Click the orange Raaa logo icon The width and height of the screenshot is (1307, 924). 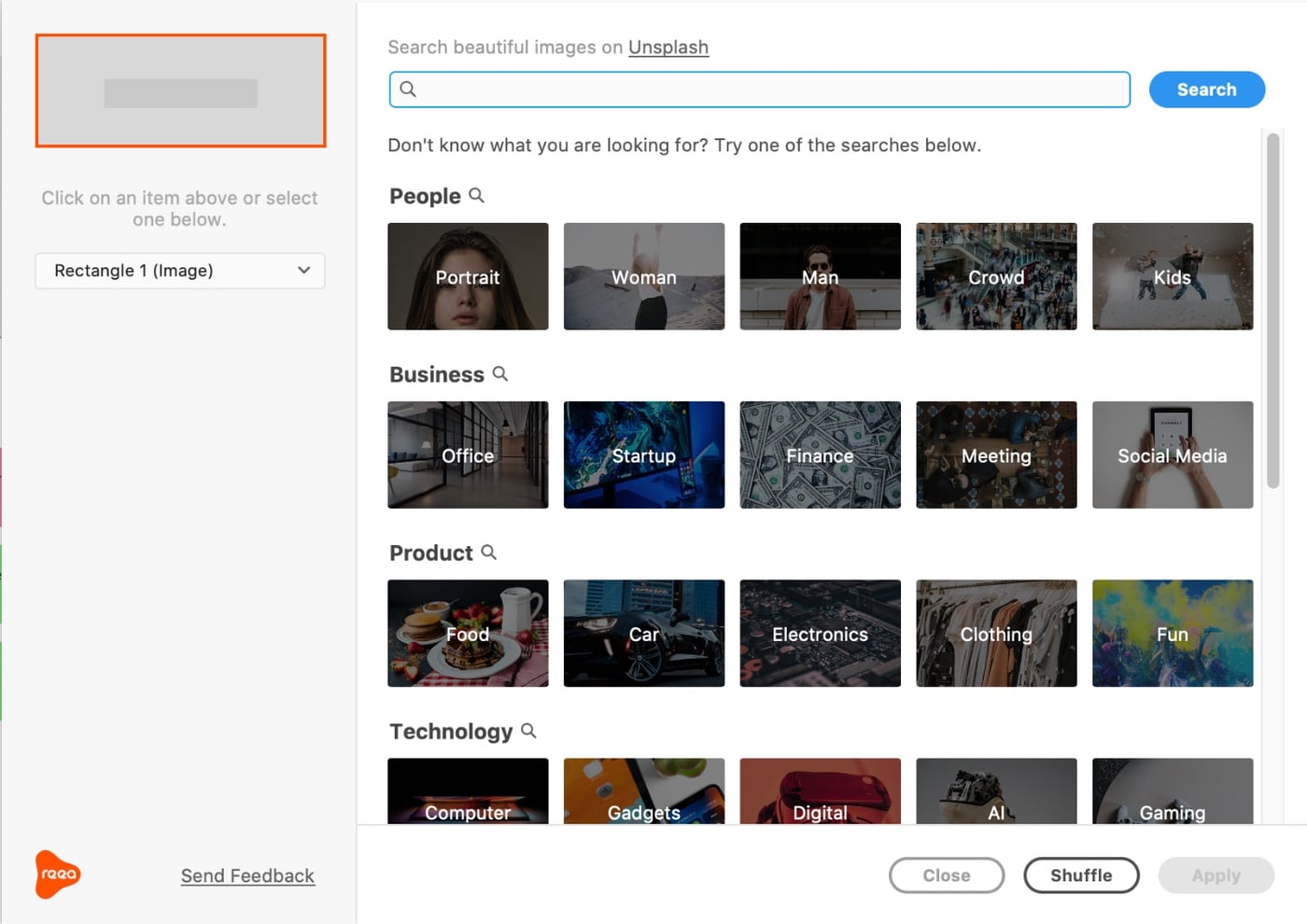[x=57, y=875]
